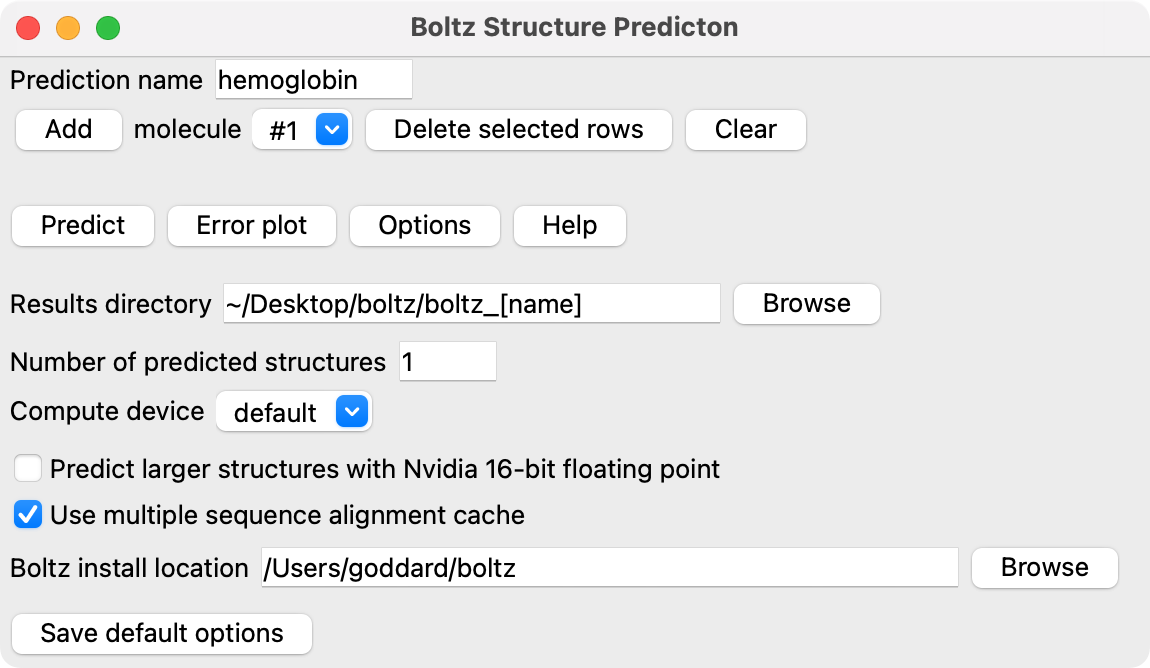The image size is (1150, 668).
Task: Uncheck Use multiple sequence alignment cache
Action: click(x=29, y=516)
